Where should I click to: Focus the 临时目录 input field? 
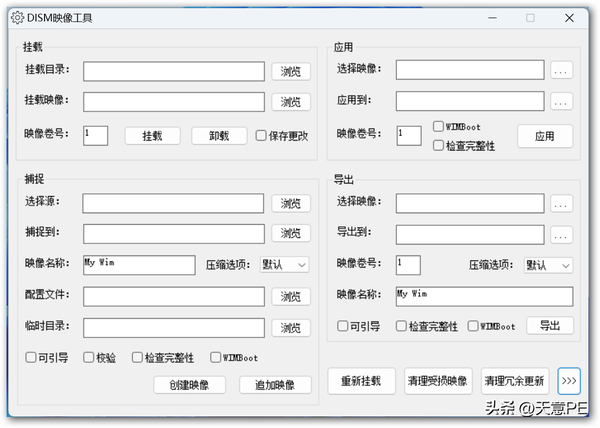tap(174, 328)
